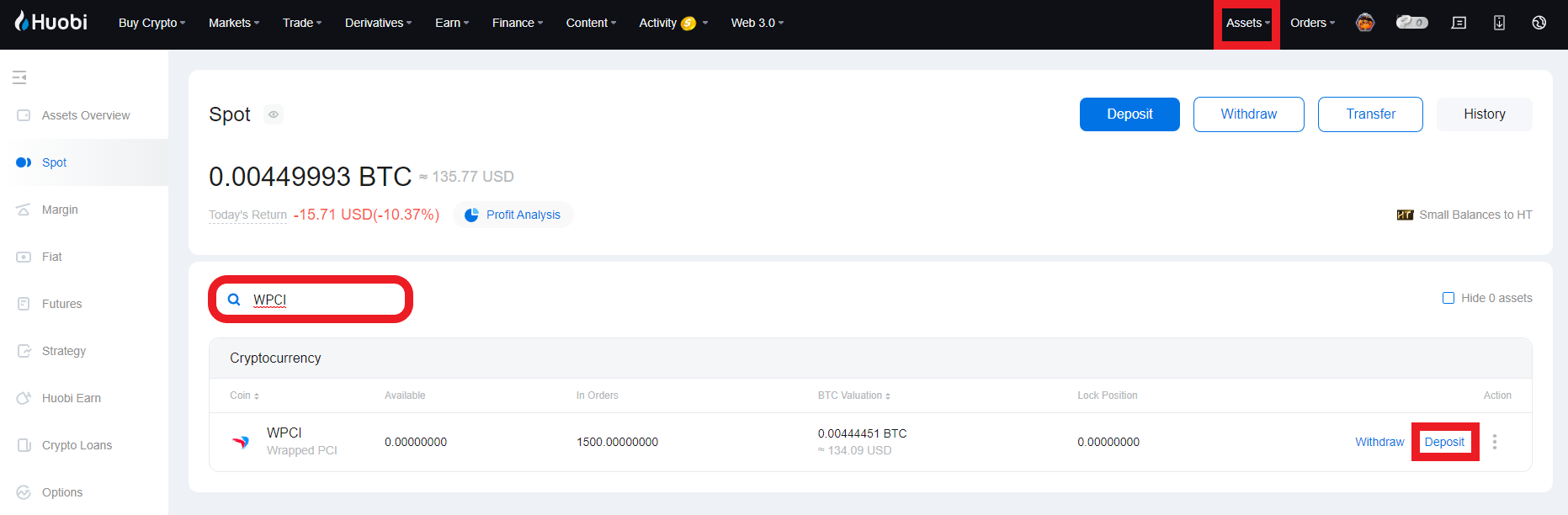The width and height of the screenshot is (1568, 515).
Task: Click the Assets Overview wallet icon
Action: click(x=24, y=115)
